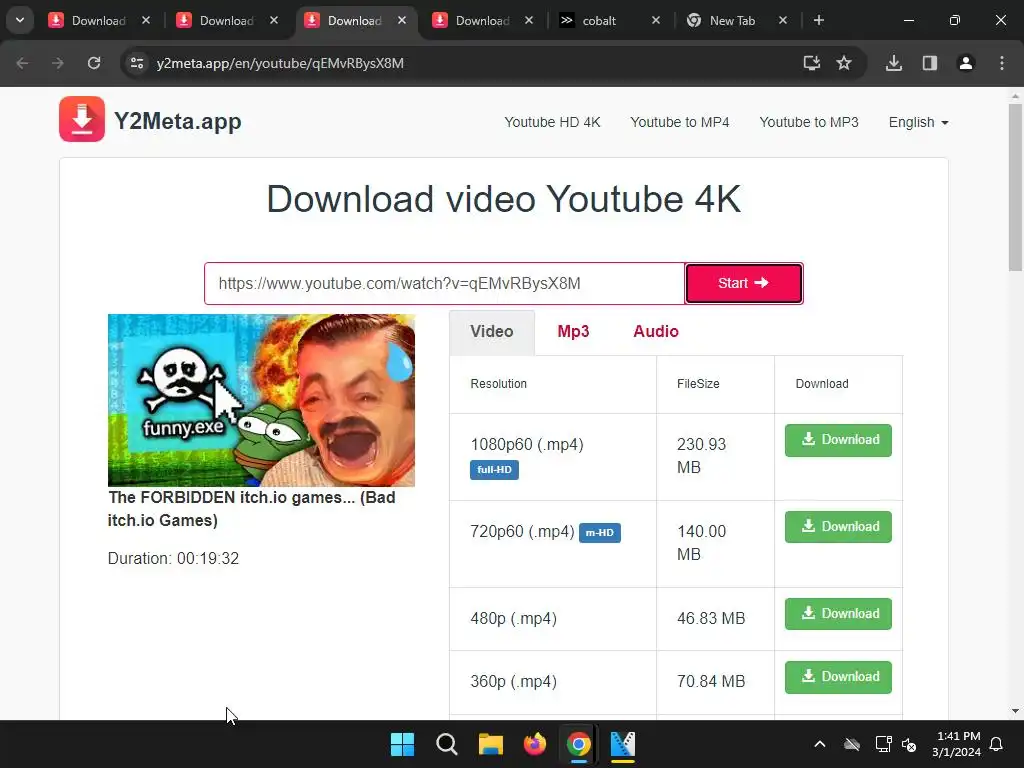Open site information icon in address bar
The image size is (1024, 768).
point(137,63)
